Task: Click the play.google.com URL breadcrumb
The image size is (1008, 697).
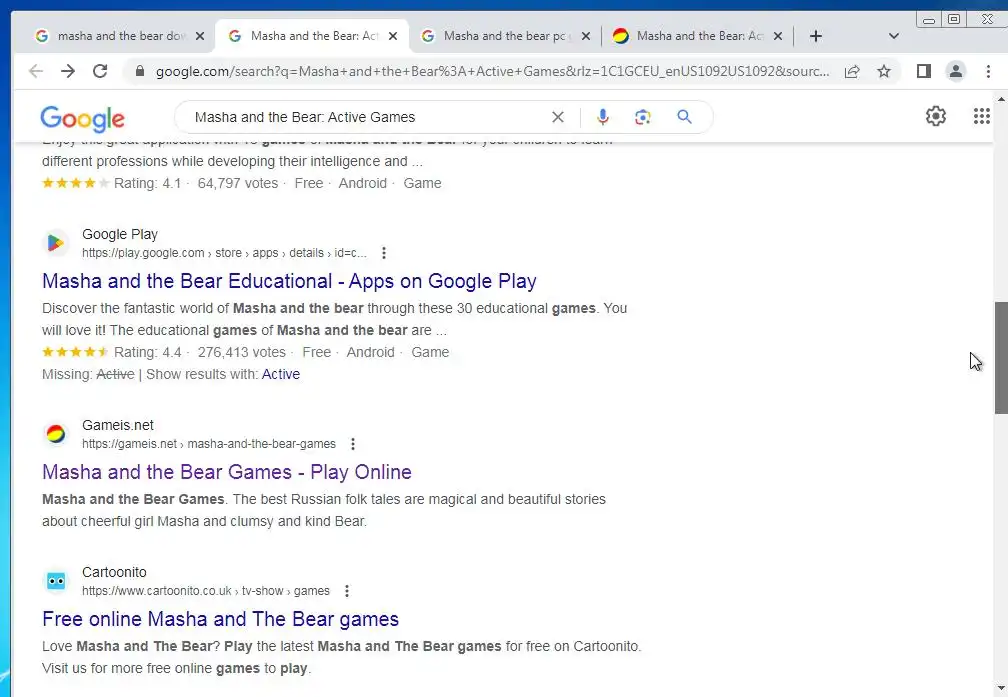Action: tap(224, 253)
